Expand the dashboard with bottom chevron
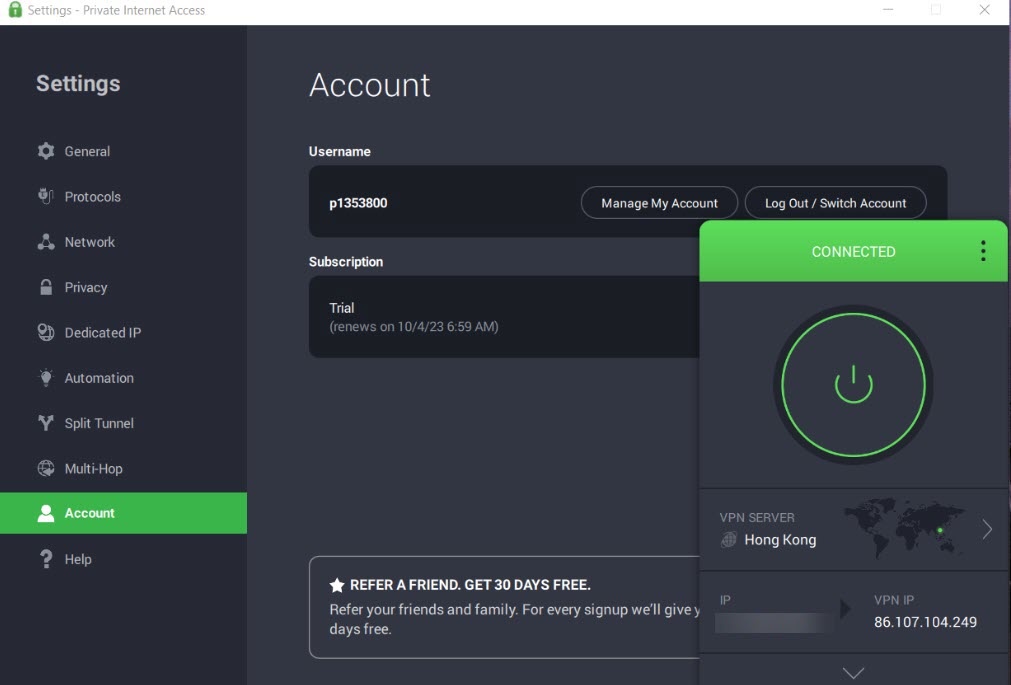This screenshot has height=685, width=1011. (853, 673)
